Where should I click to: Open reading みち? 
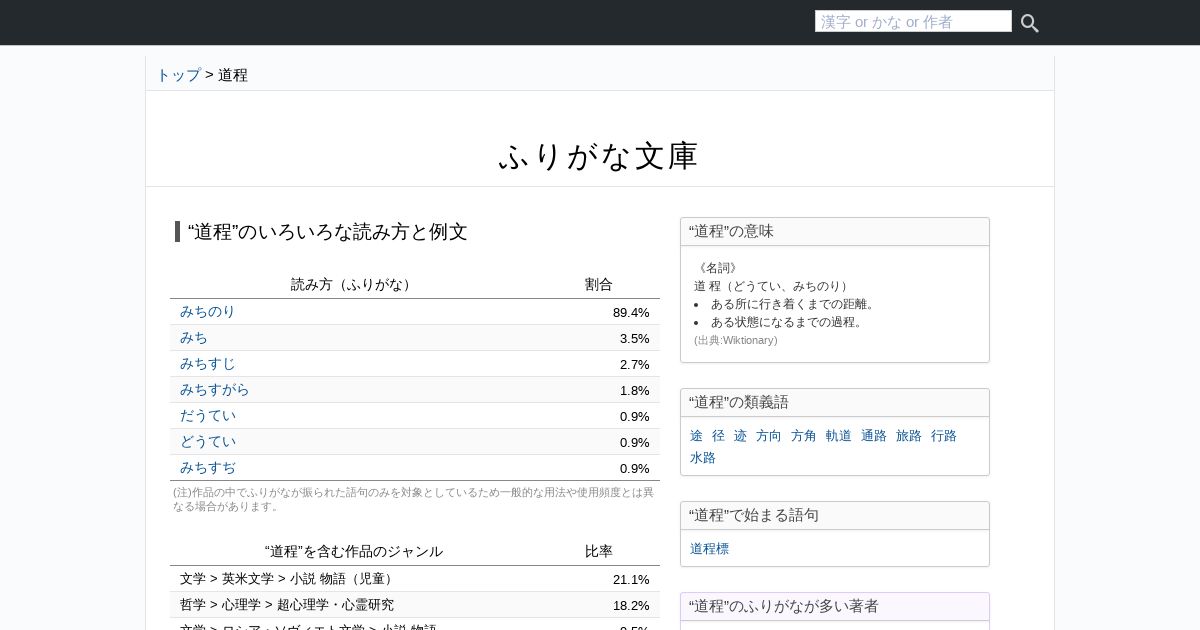194,338
